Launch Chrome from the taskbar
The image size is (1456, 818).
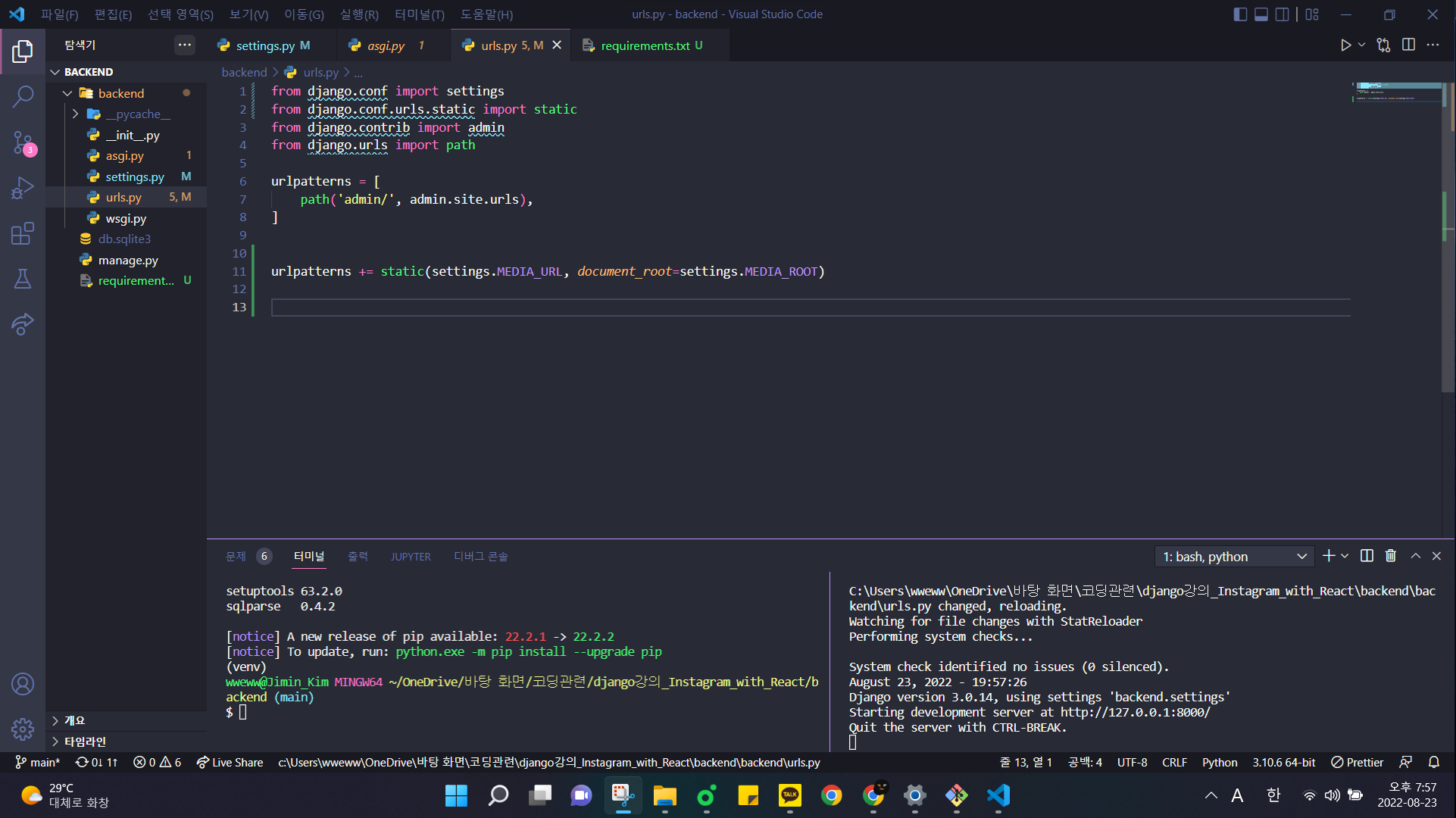click(x=831, y=796)
